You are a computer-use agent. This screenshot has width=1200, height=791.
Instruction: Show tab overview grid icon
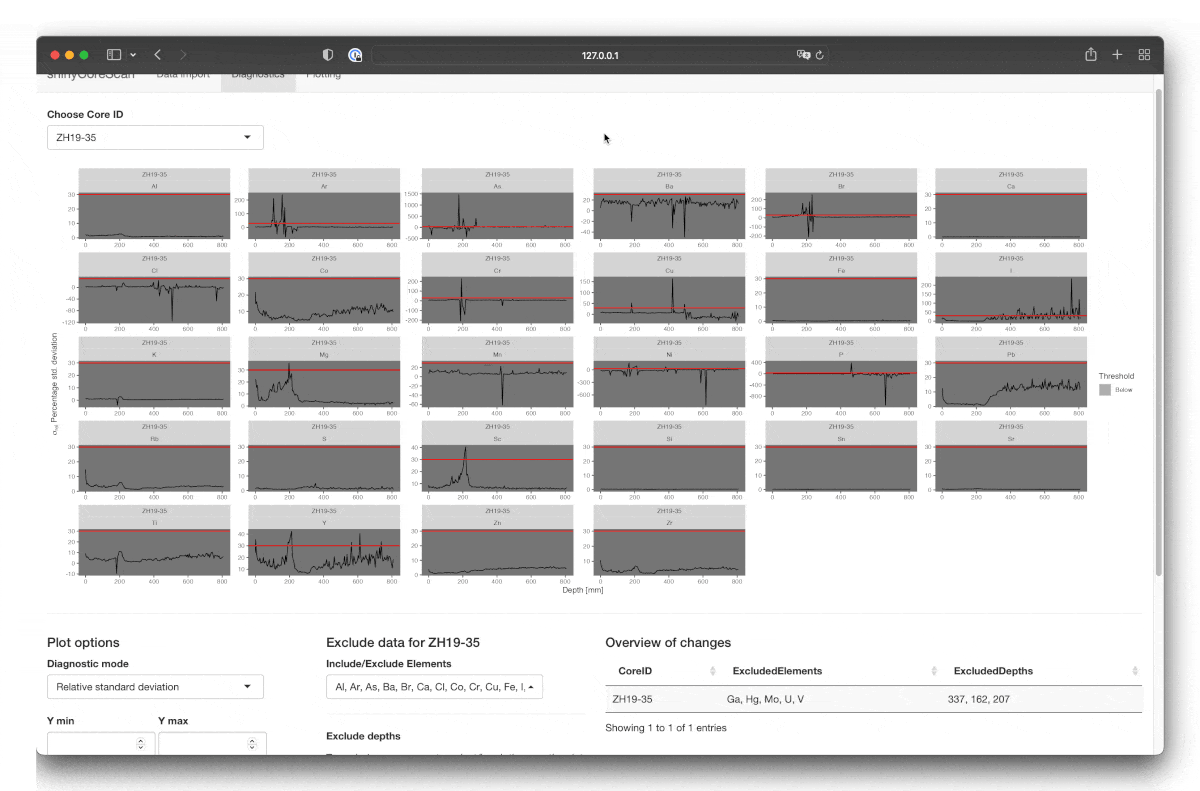coord(1144,55)
